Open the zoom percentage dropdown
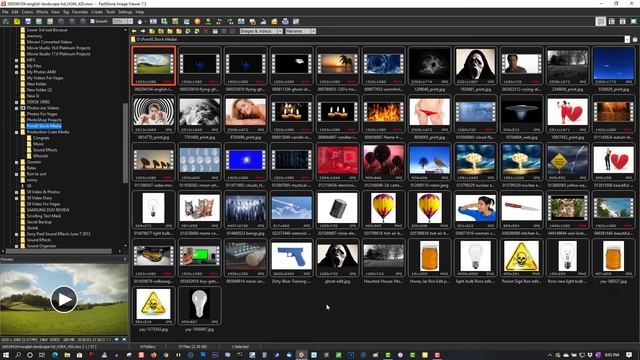This screenshot has width=640, height=360. pos(130,21)
